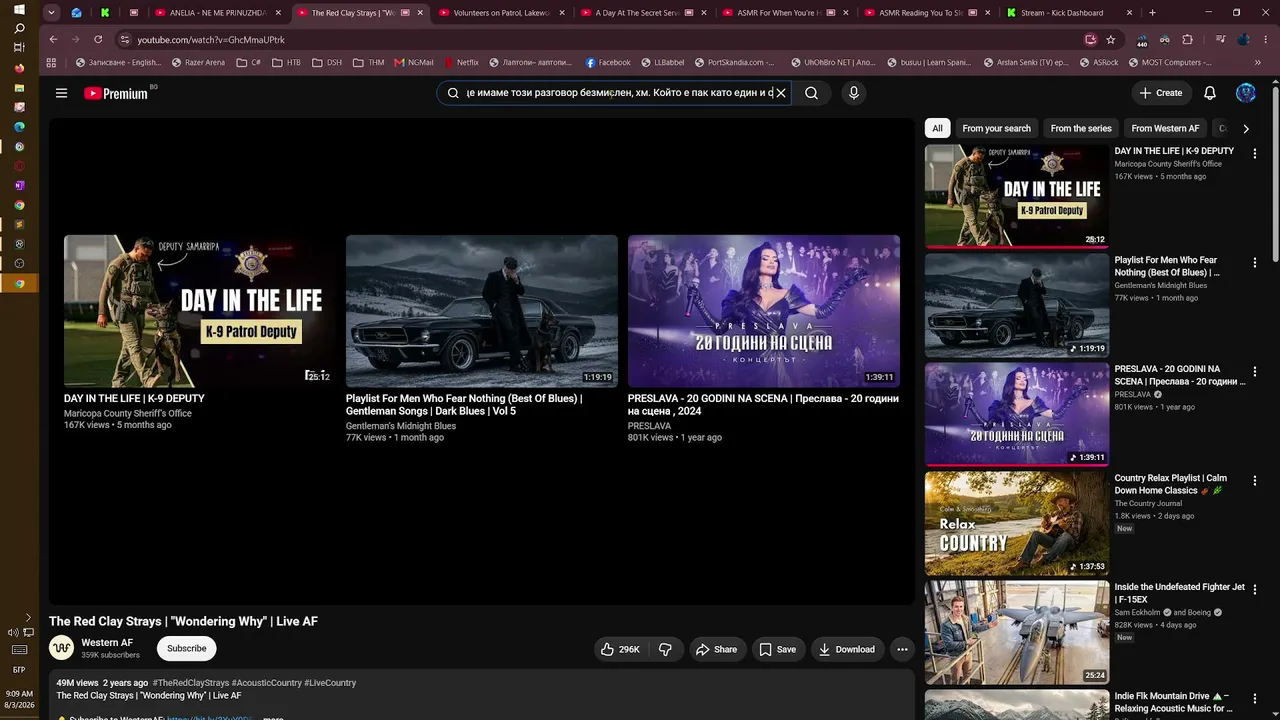Viewport: 1280px width, 720px height.
Task: Select the From your search chip
Action: point(996,128)
